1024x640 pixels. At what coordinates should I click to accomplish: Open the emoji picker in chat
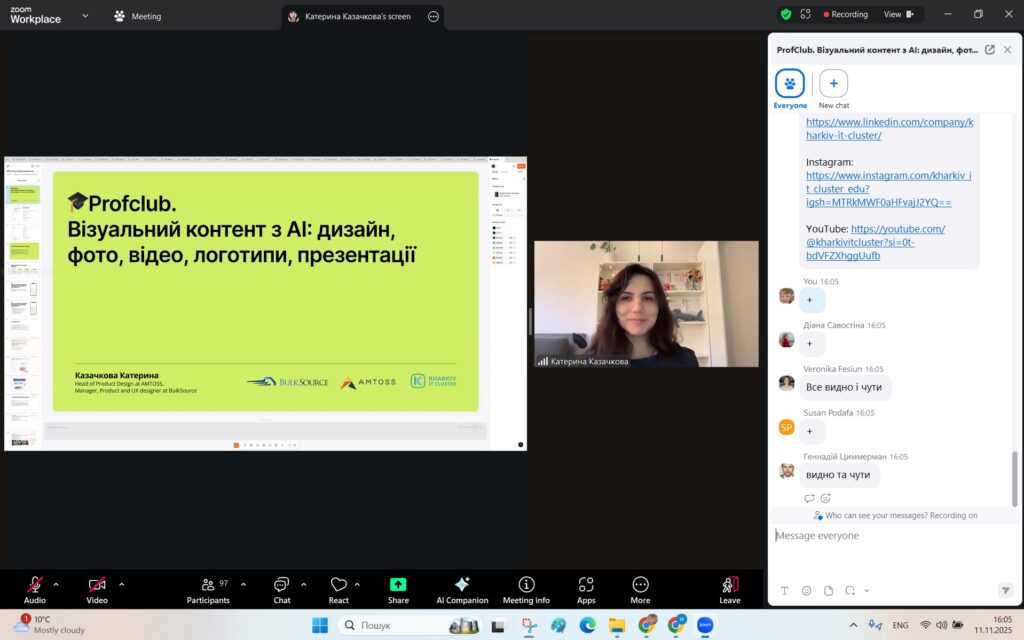point(806,590)
